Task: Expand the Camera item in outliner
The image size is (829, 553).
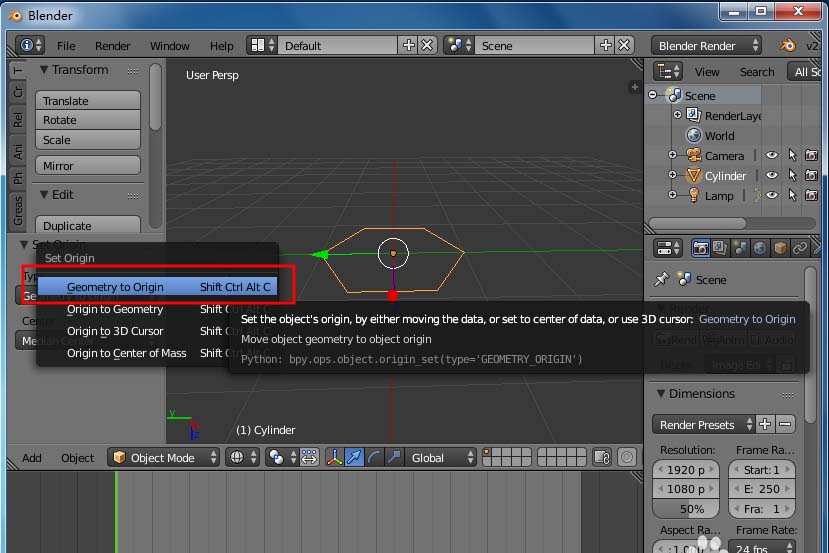Action: tap(673, 156)
